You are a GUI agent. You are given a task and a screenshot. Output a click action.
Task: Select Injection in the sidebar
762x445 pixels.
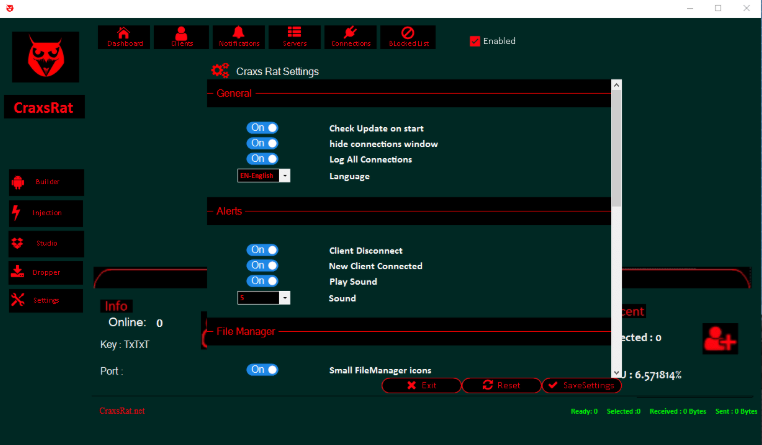[46, 213]
